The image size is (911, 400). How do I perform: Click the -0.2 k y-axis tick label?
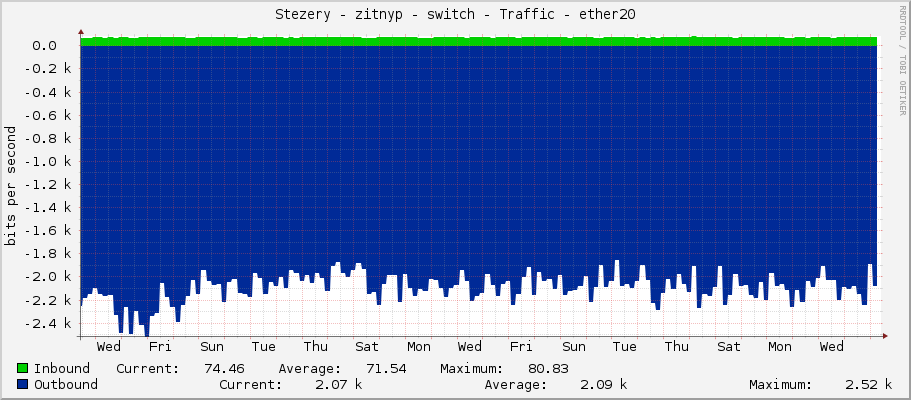click(x=48, y=69)
